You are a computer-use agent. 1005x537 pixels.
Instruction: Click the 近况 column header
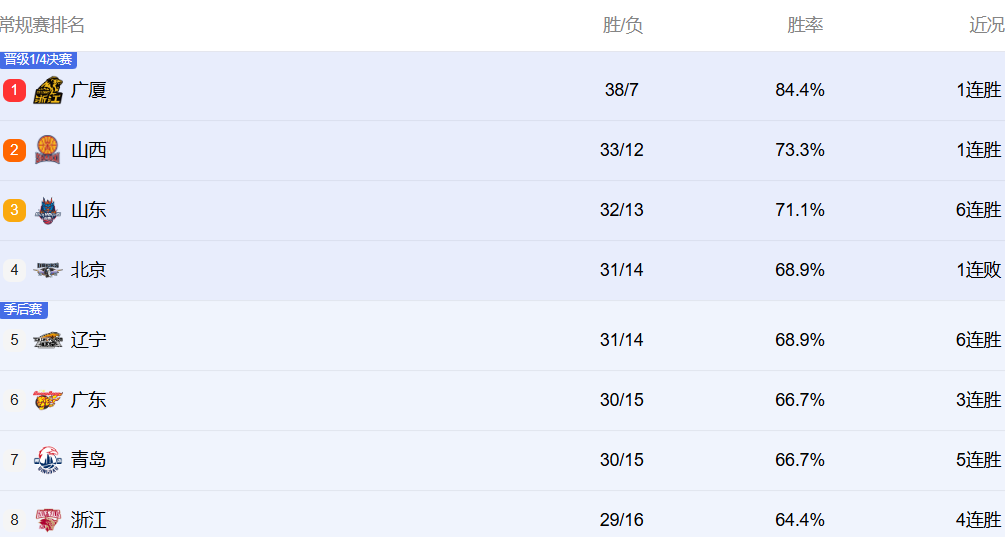[x=986, y=25]
